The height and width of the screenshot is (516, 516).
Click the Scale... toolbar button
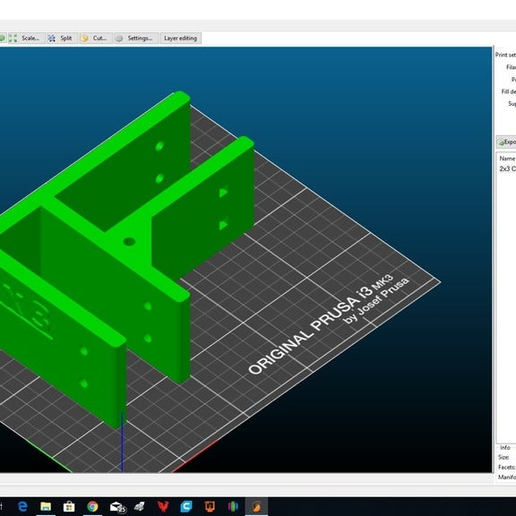(26, 38)
